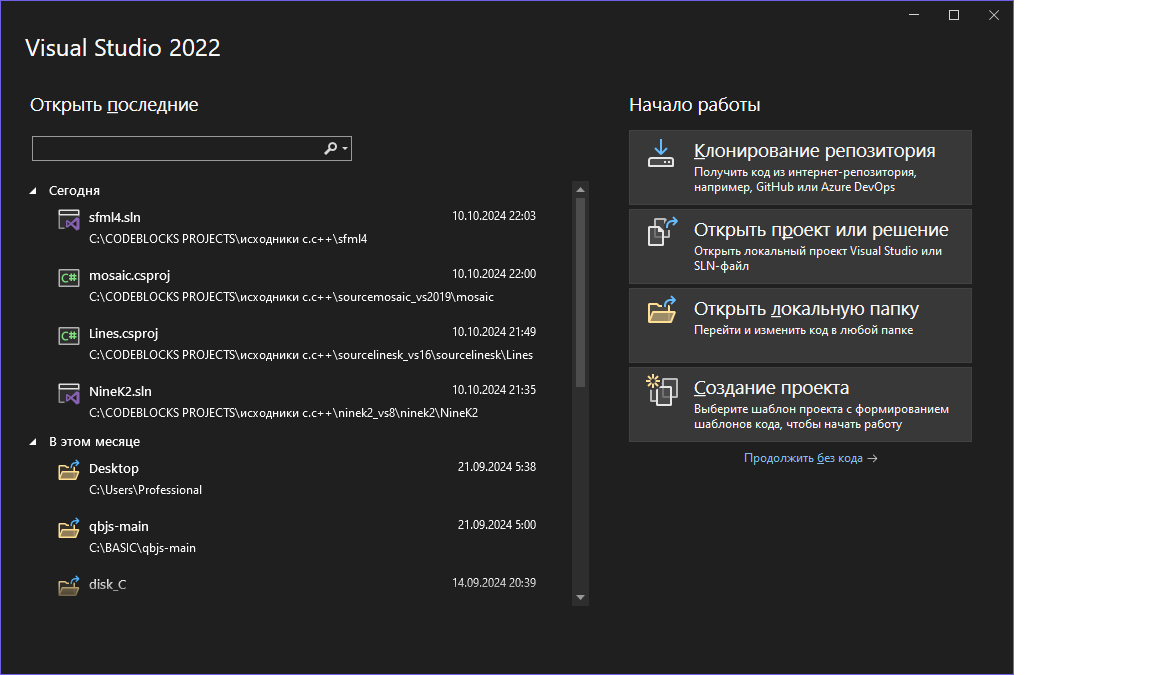The image size is (1152, 675).
Task: Click the open project or solution icon
Action: pyautogui.click(x=662, y=232)
